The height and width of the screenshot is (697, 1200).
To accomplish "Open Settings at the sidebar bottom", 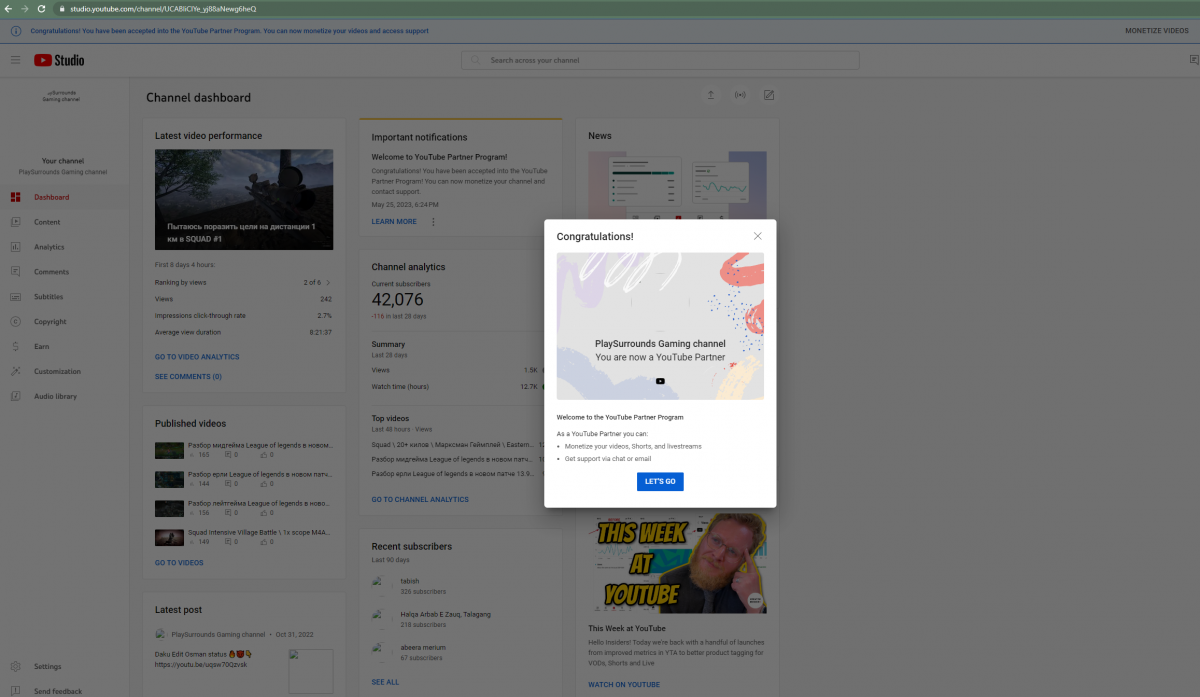I will (x=47, y=666).
